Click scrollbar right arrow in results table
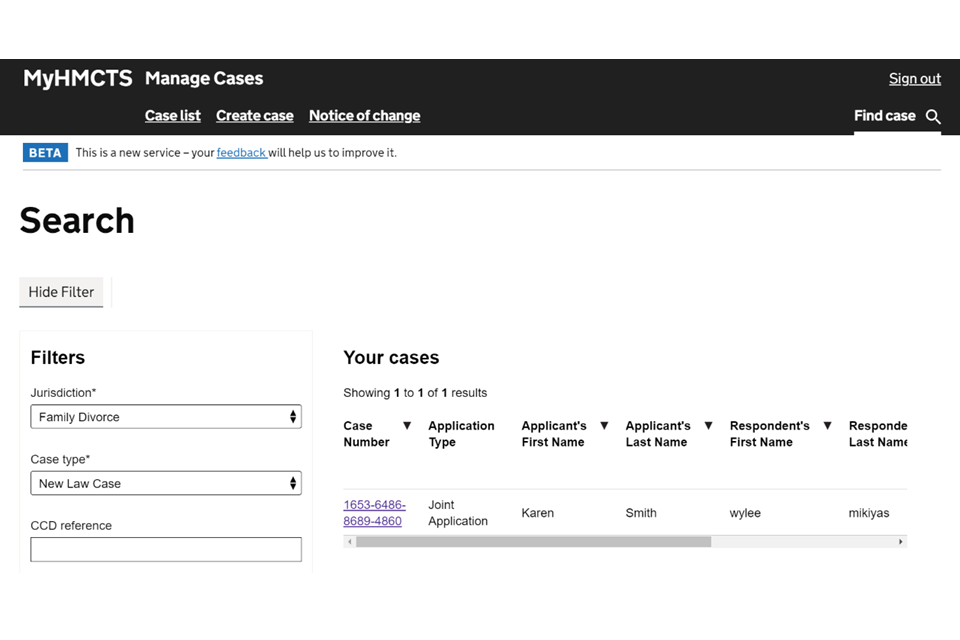This screenshot has width=960, height=640. [x=900, y=542]
